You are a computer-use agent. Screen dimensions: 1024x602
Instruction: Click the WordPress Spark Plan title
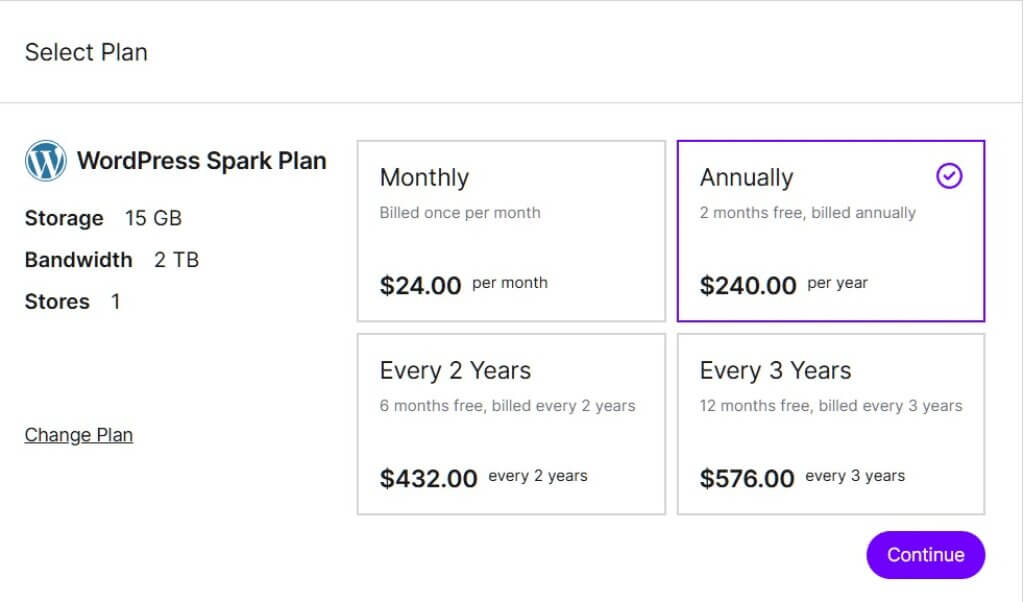pyautogui.click(x=202, y=161)
